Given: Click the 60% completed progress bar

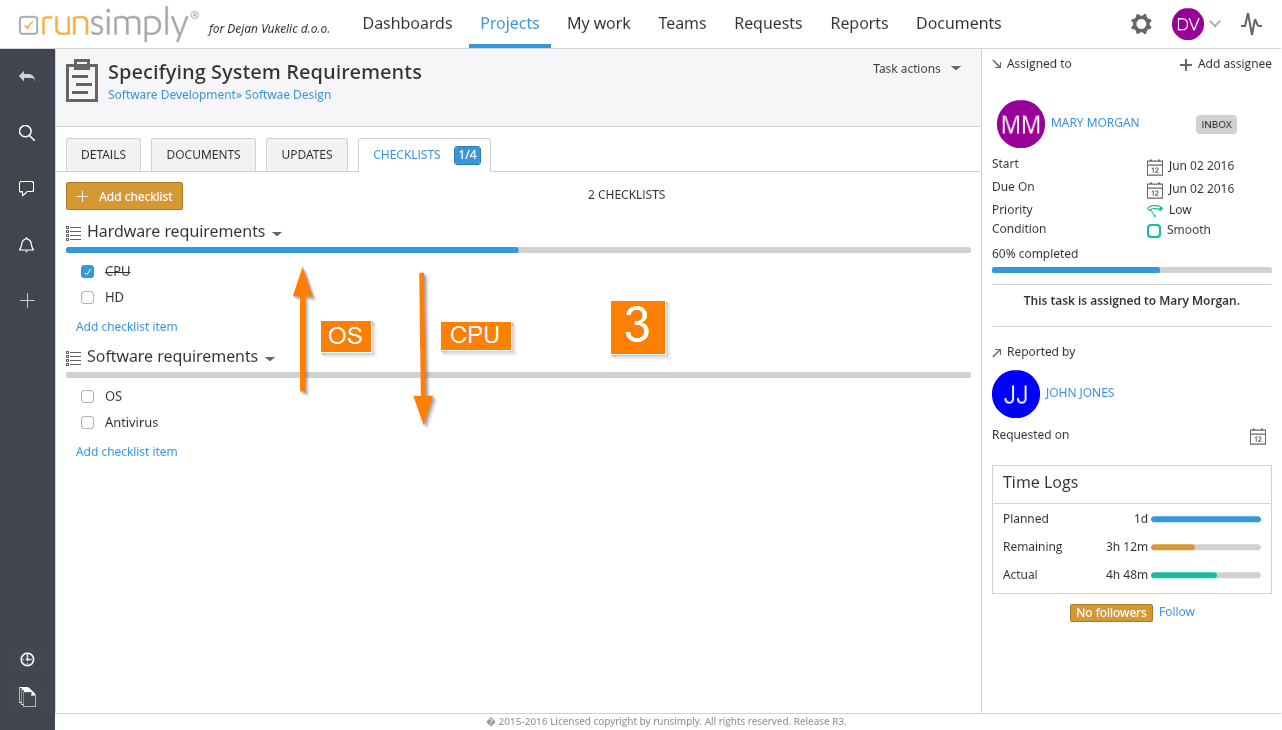Looking at the screenshot, I should coord(1131,270).
